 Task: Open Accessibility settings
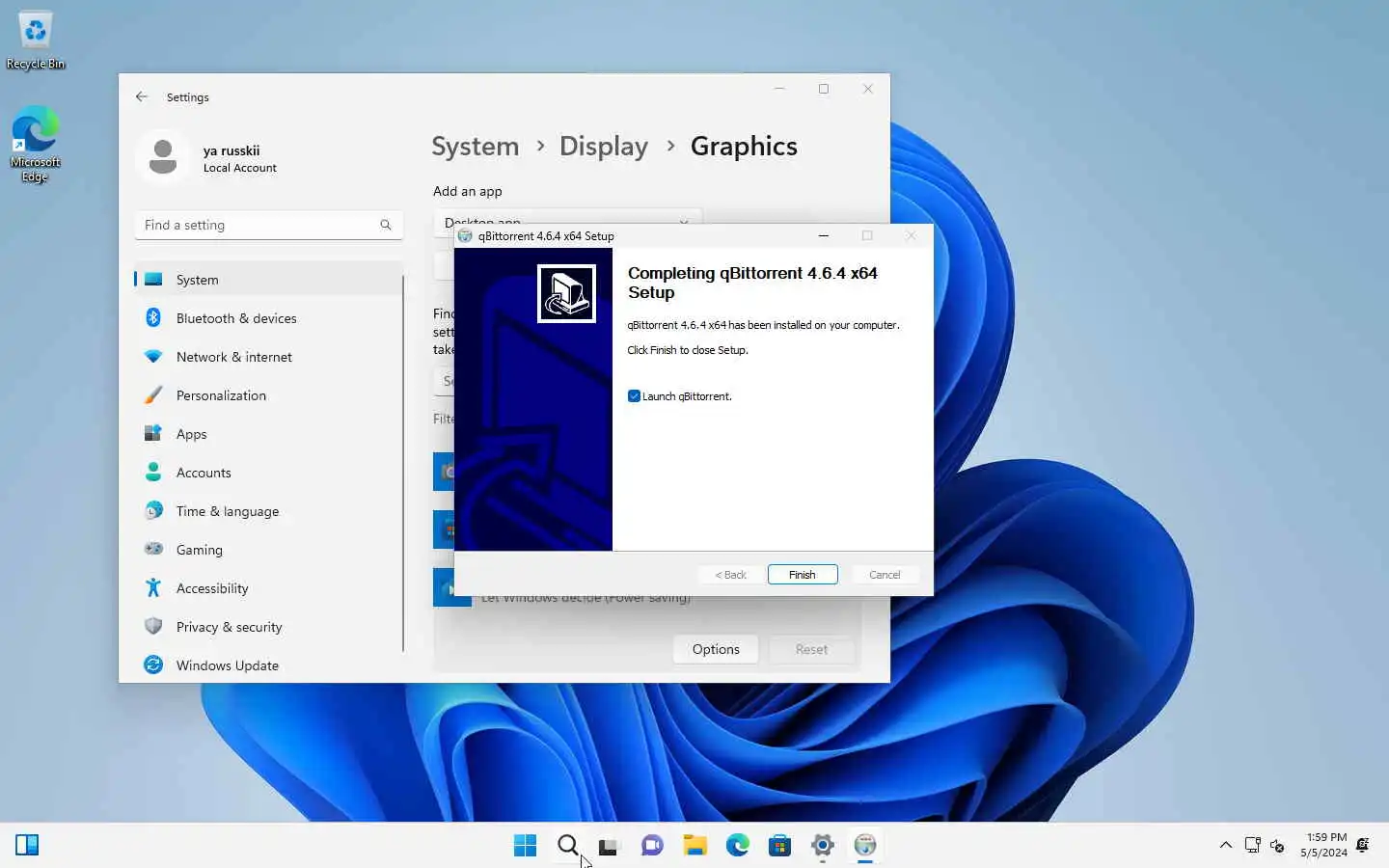268,588
